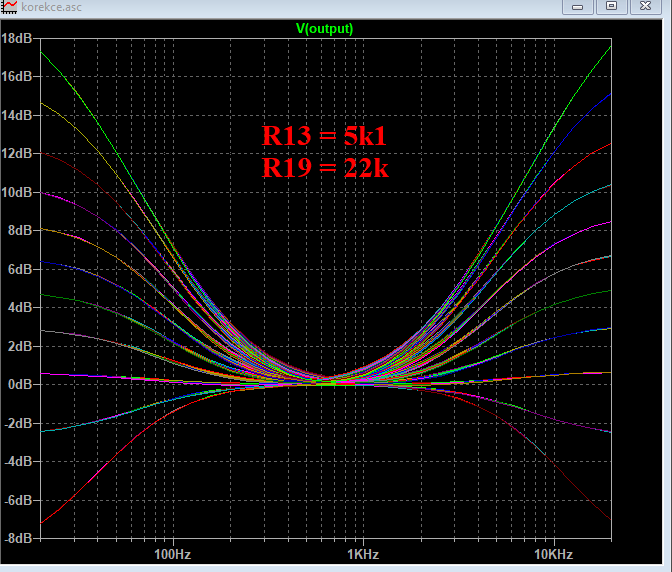Click the -2dB axis label

[18, 423]
